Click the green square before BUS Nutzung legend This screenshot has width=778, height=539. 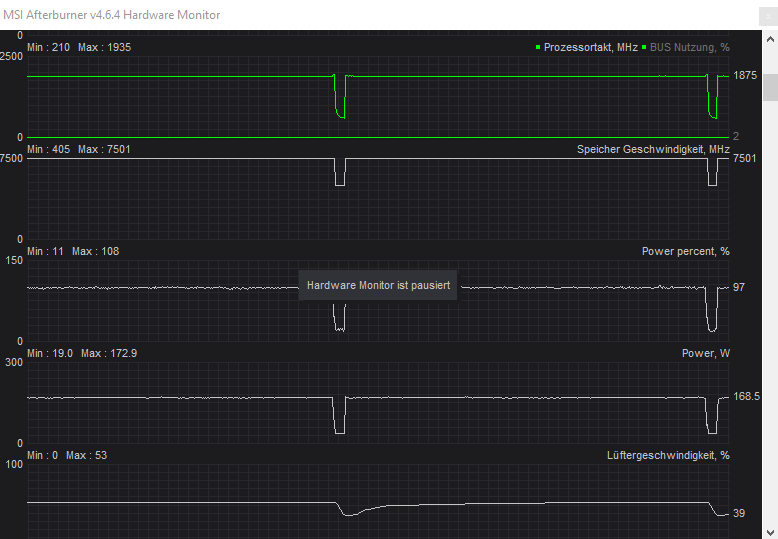click(x=644, y=47)
